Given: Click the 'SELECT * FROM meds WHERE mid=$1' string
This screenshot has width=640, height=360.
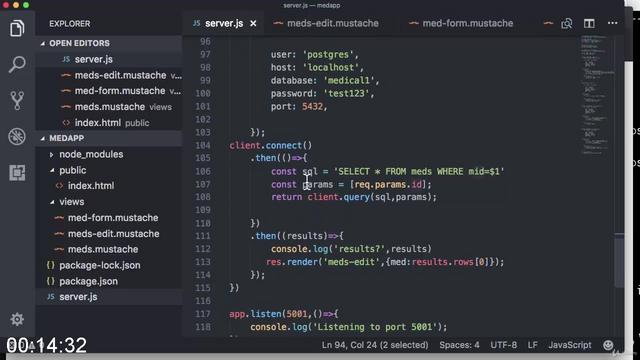Looking at the screenshot, I should [419, 171].
